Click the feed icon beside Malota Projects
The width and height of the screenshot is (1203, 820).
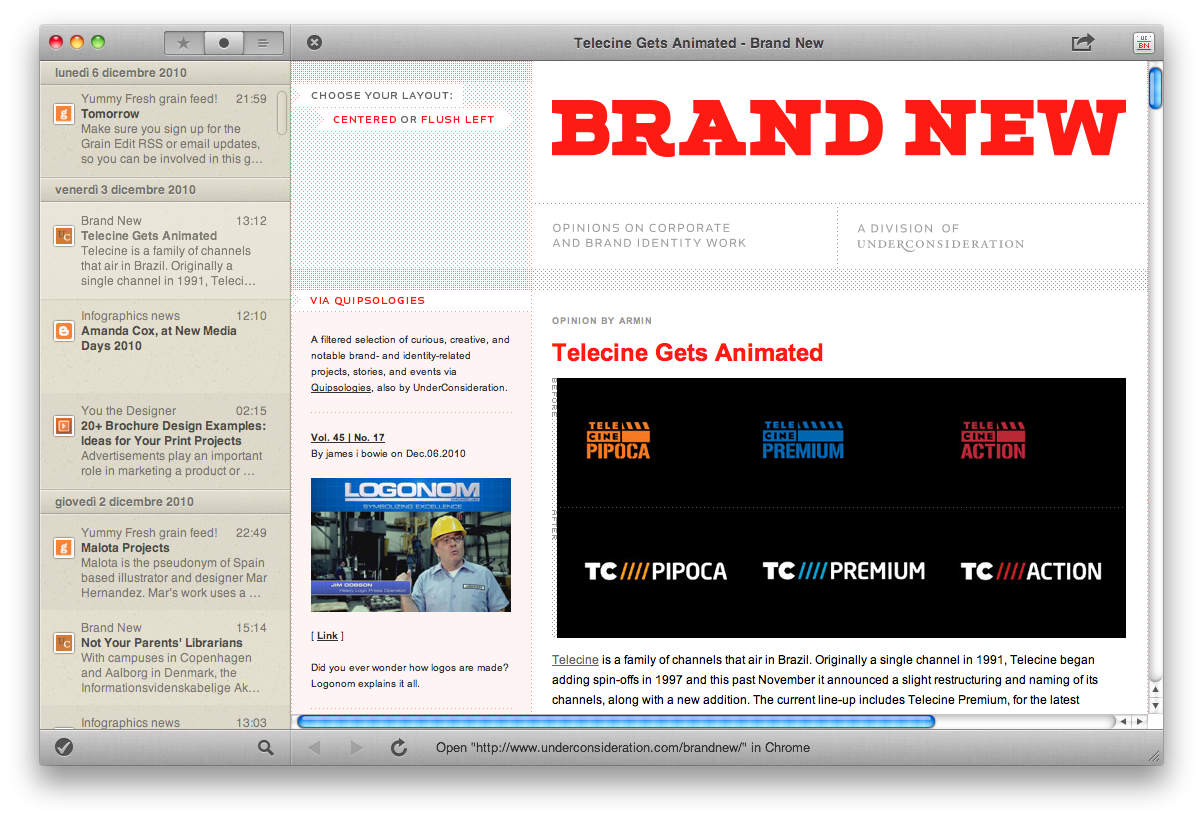coord(63,548)
